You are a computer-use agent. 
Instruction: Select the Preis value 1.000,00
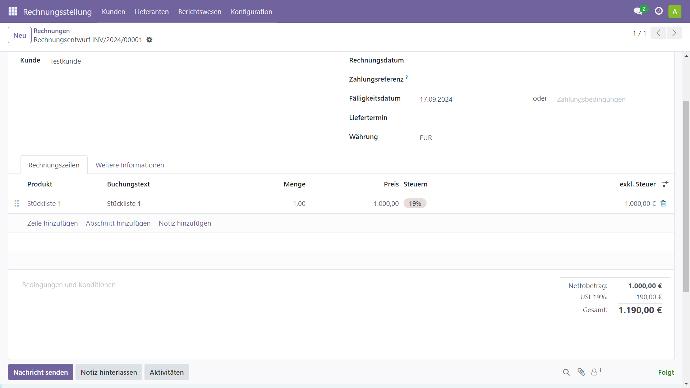pos(386,203)
